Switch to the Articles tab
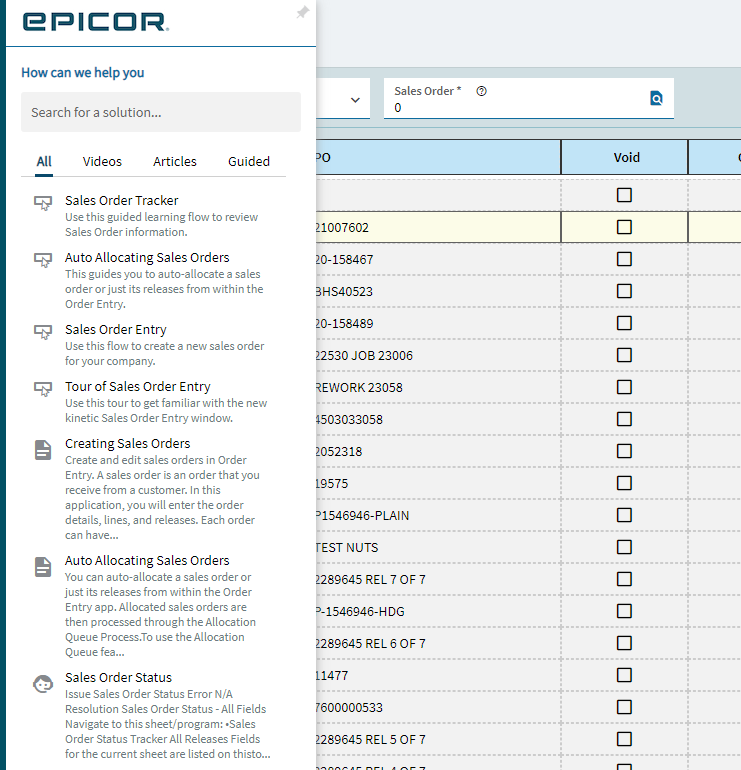 (x=175, y=162)
